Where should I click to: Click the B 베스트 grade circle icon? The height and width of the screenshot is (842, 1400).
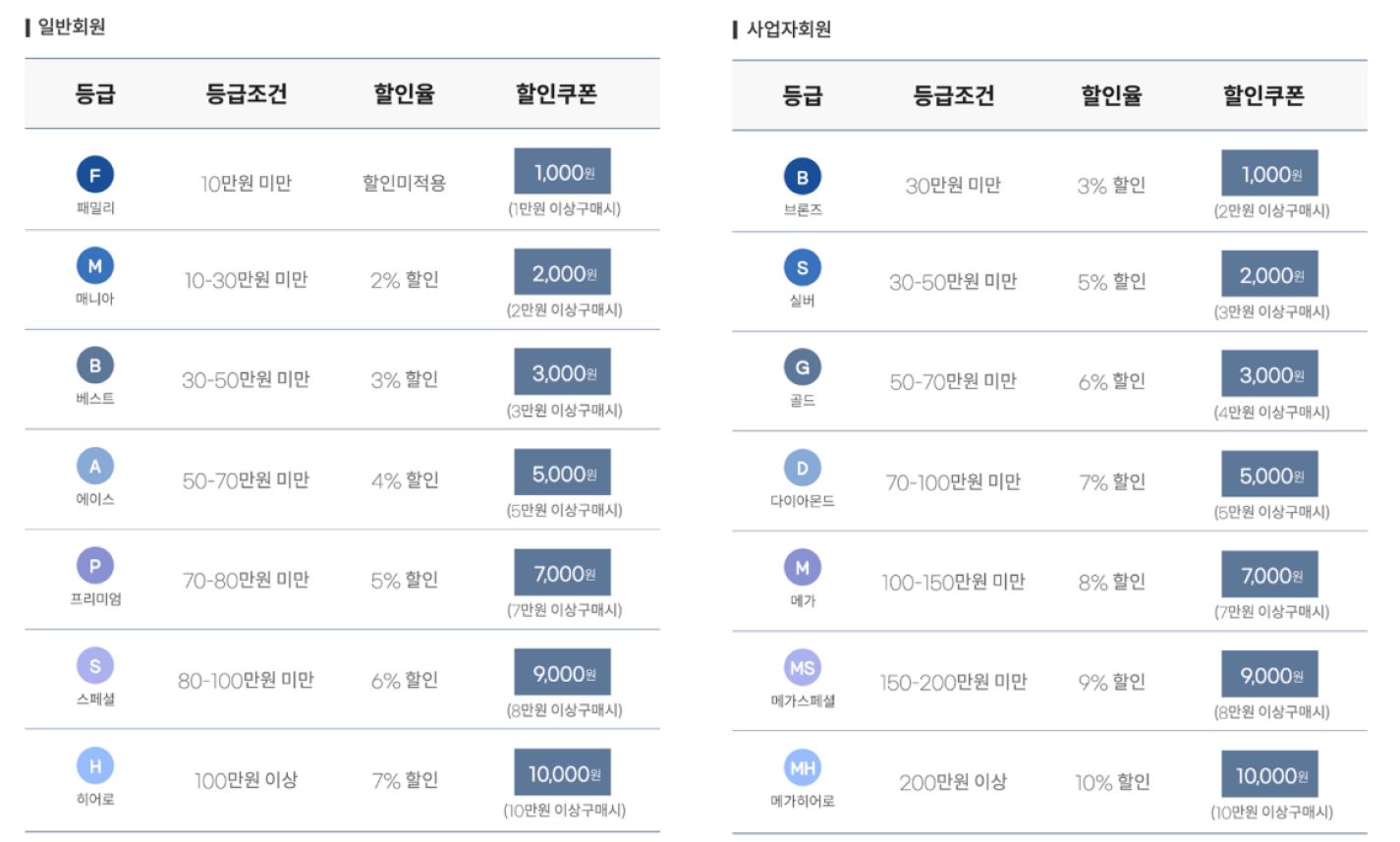pyautogui.click(x=95, y=365)
